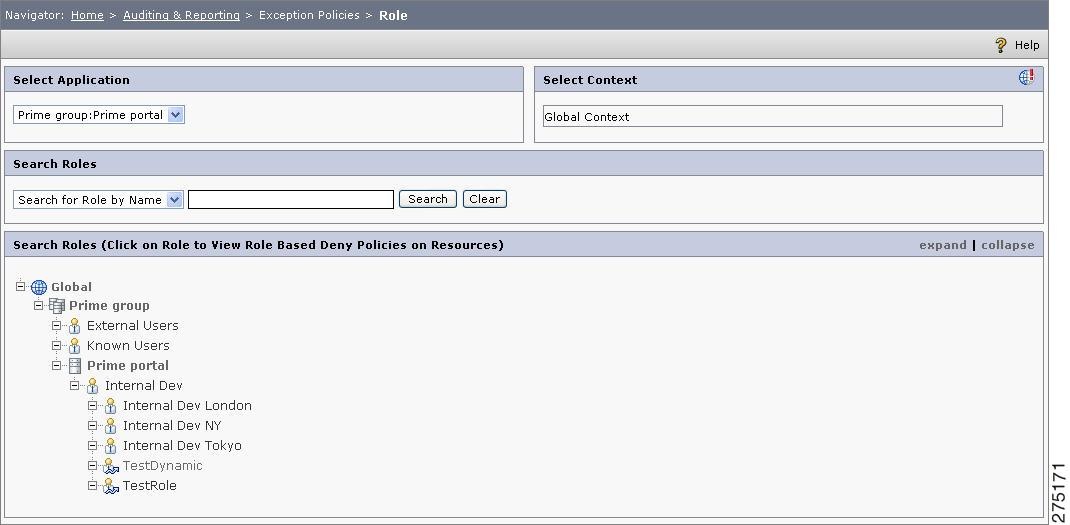Click the Help link
Image resolution: width=1070 pixels, height=525 pixels.
point(1027,45)
